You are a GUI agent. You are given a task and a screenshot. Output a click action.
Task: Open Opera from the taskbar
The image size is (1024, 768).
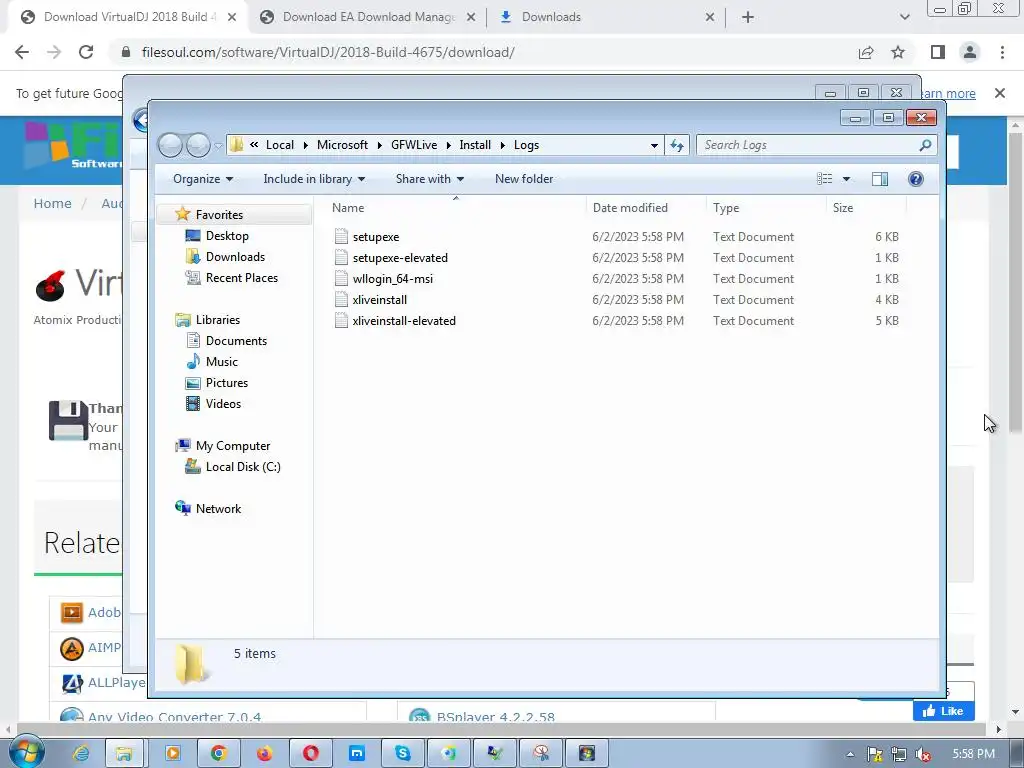310,754
